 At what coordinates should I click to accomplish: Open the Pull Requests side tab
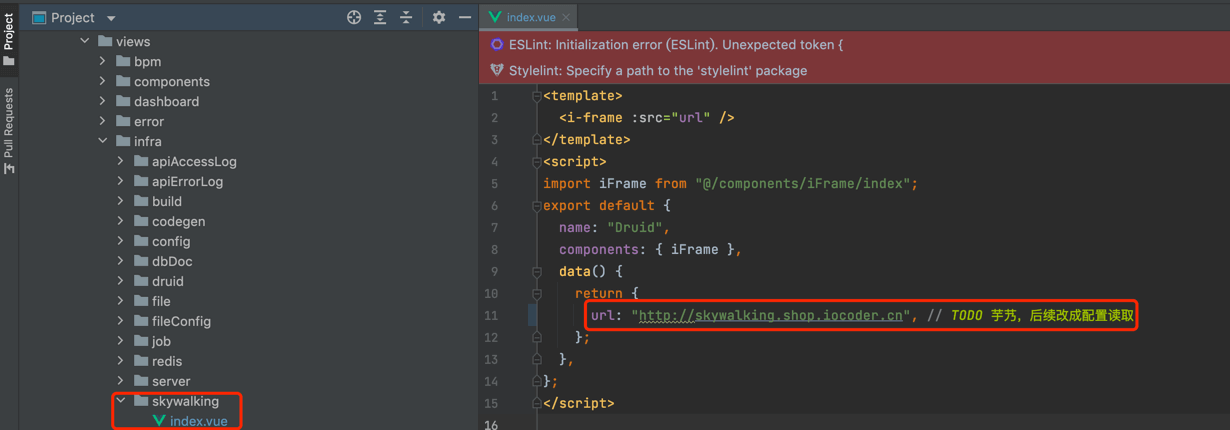tap(9, 129)
